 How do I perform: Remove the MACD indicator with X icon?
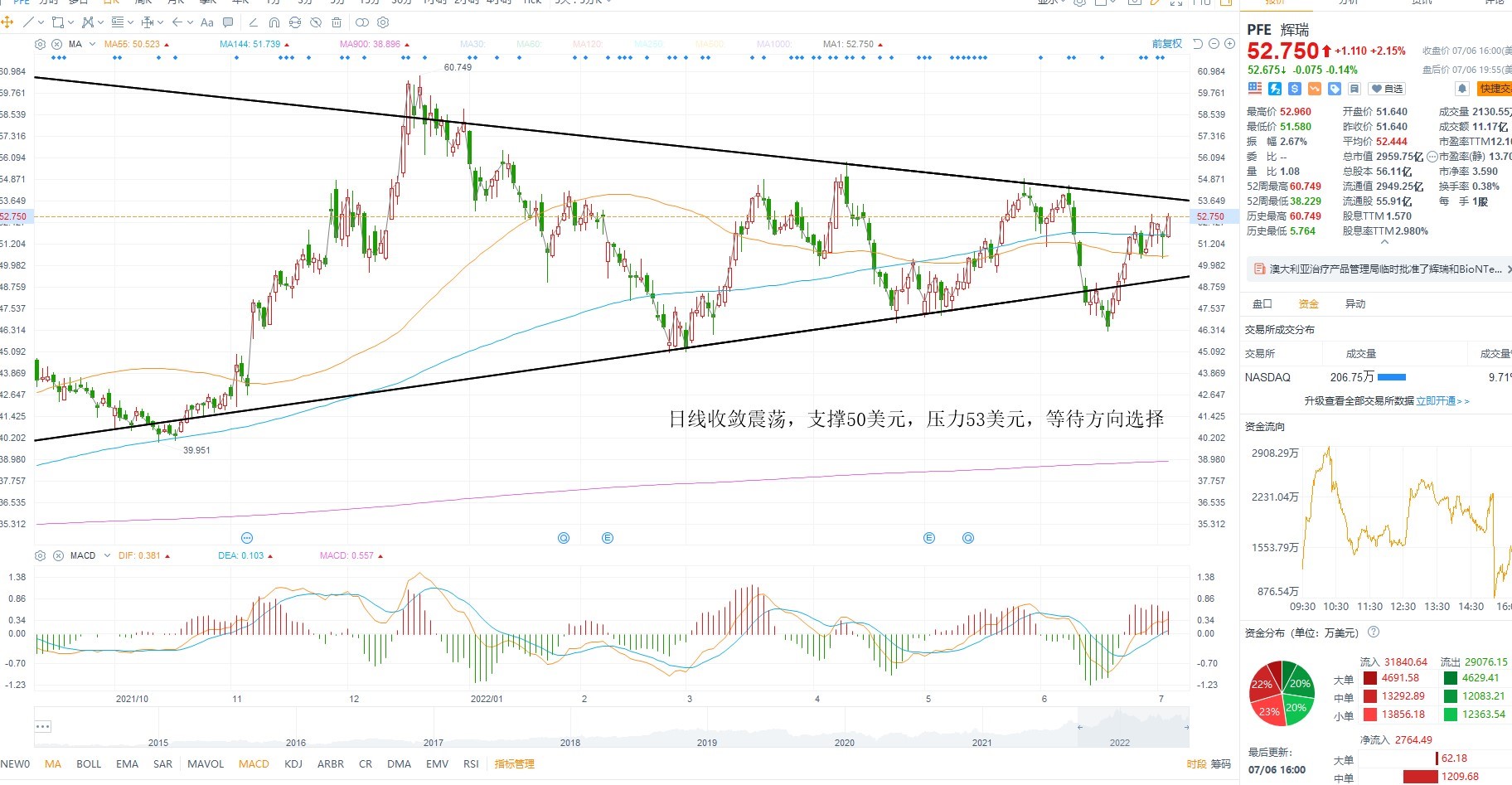(x=58, y=555)
